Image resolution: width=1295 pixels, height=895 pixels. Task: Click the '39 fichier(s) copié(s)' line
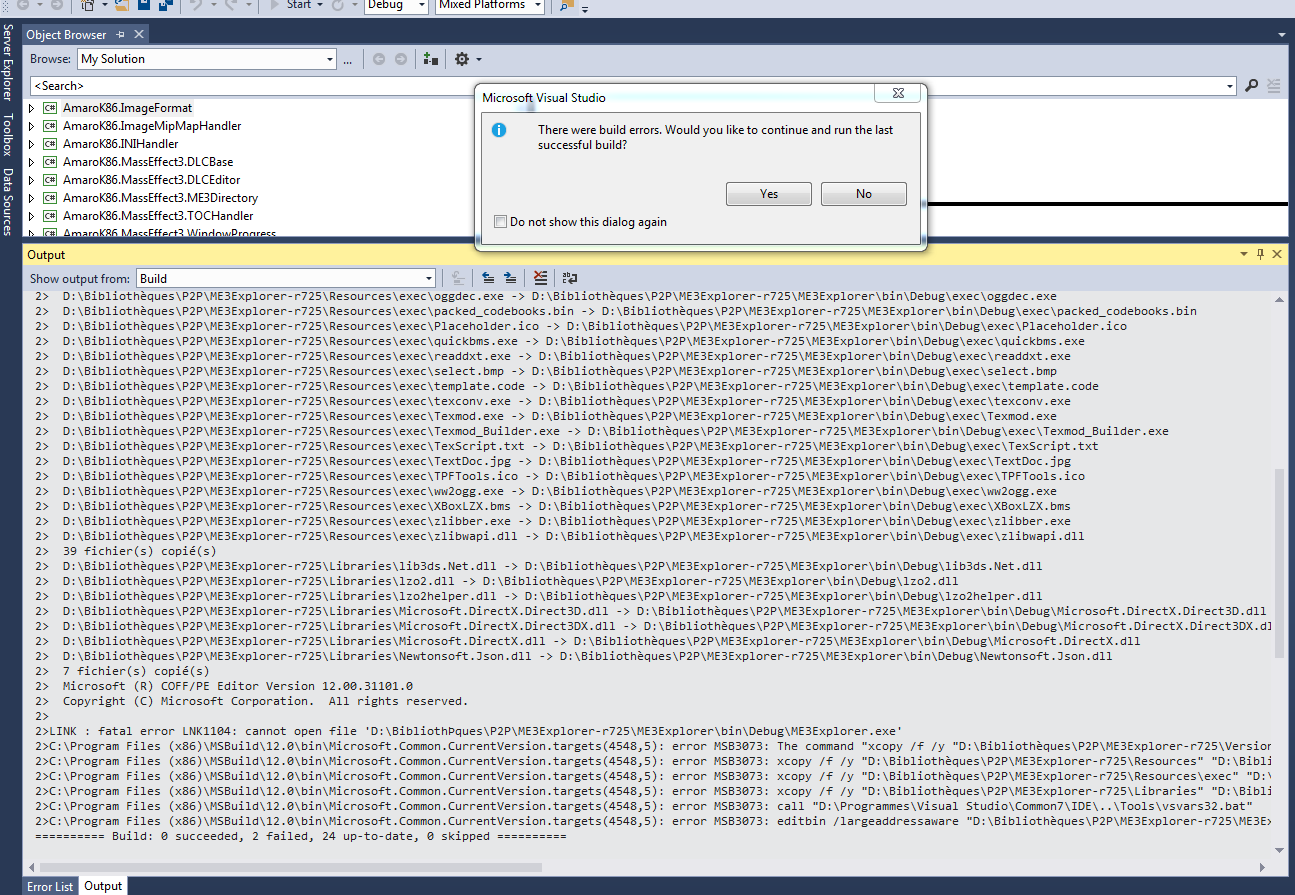139,551
